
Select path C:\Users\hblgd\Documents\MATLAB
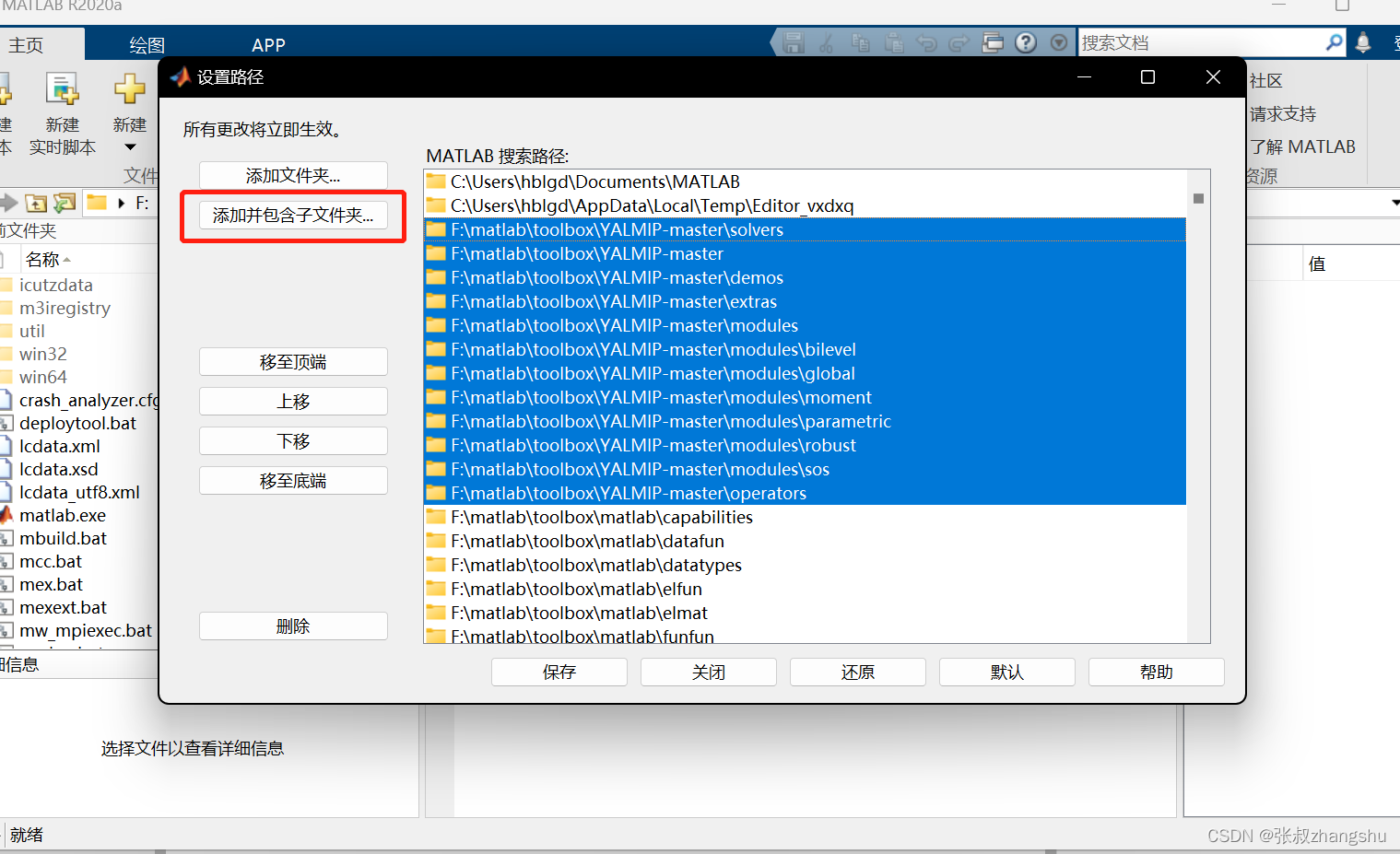tap(805, 181)
